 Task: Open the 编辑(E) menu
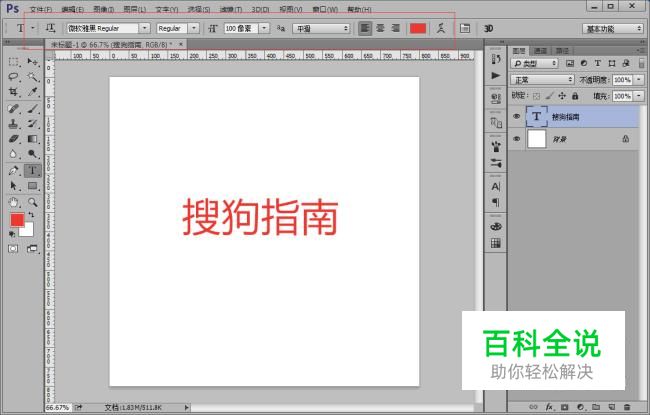(x=72, y=9)
